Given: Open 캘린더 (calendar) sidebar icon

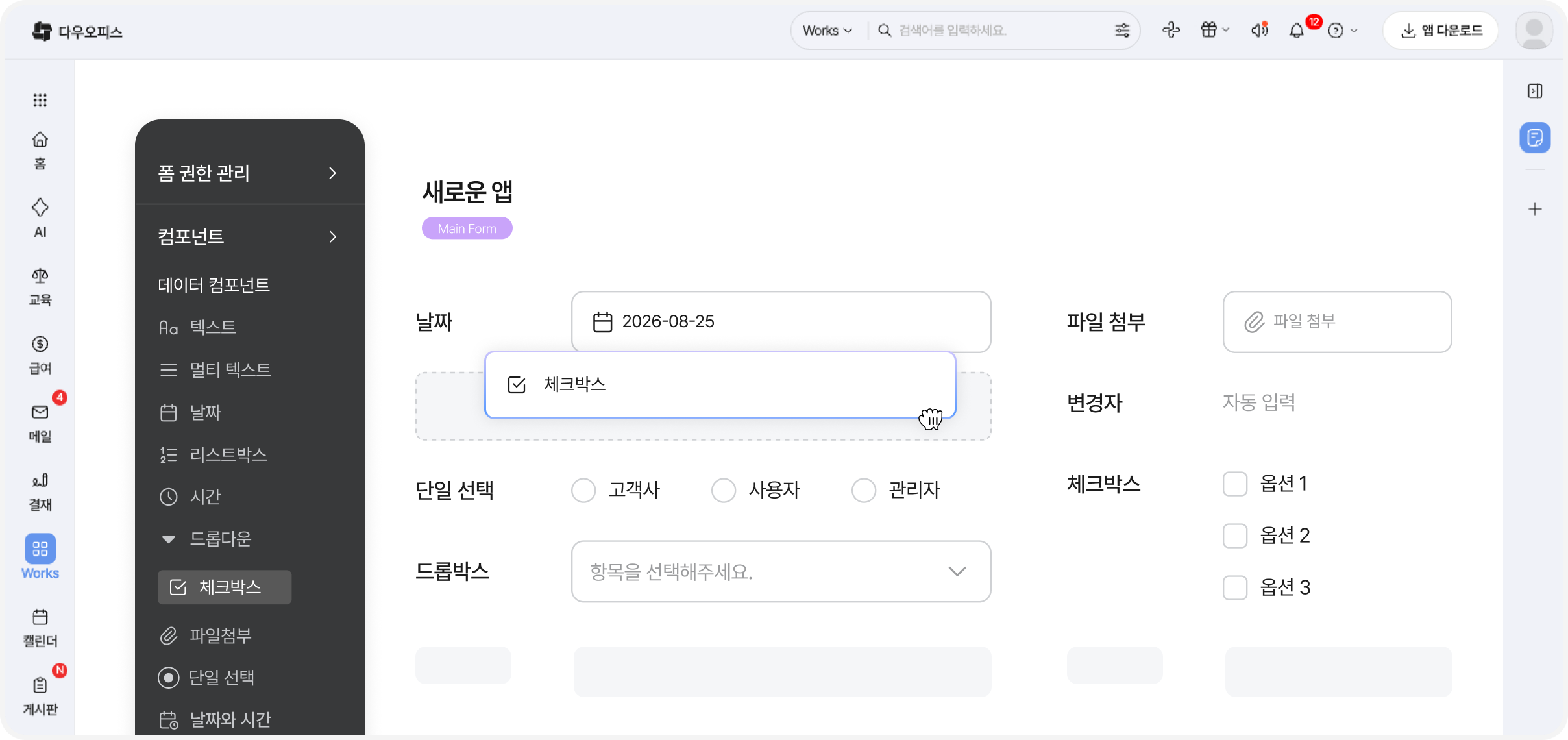Looking at the screenshot, I should pyautogui.click(x=40, y=628).
